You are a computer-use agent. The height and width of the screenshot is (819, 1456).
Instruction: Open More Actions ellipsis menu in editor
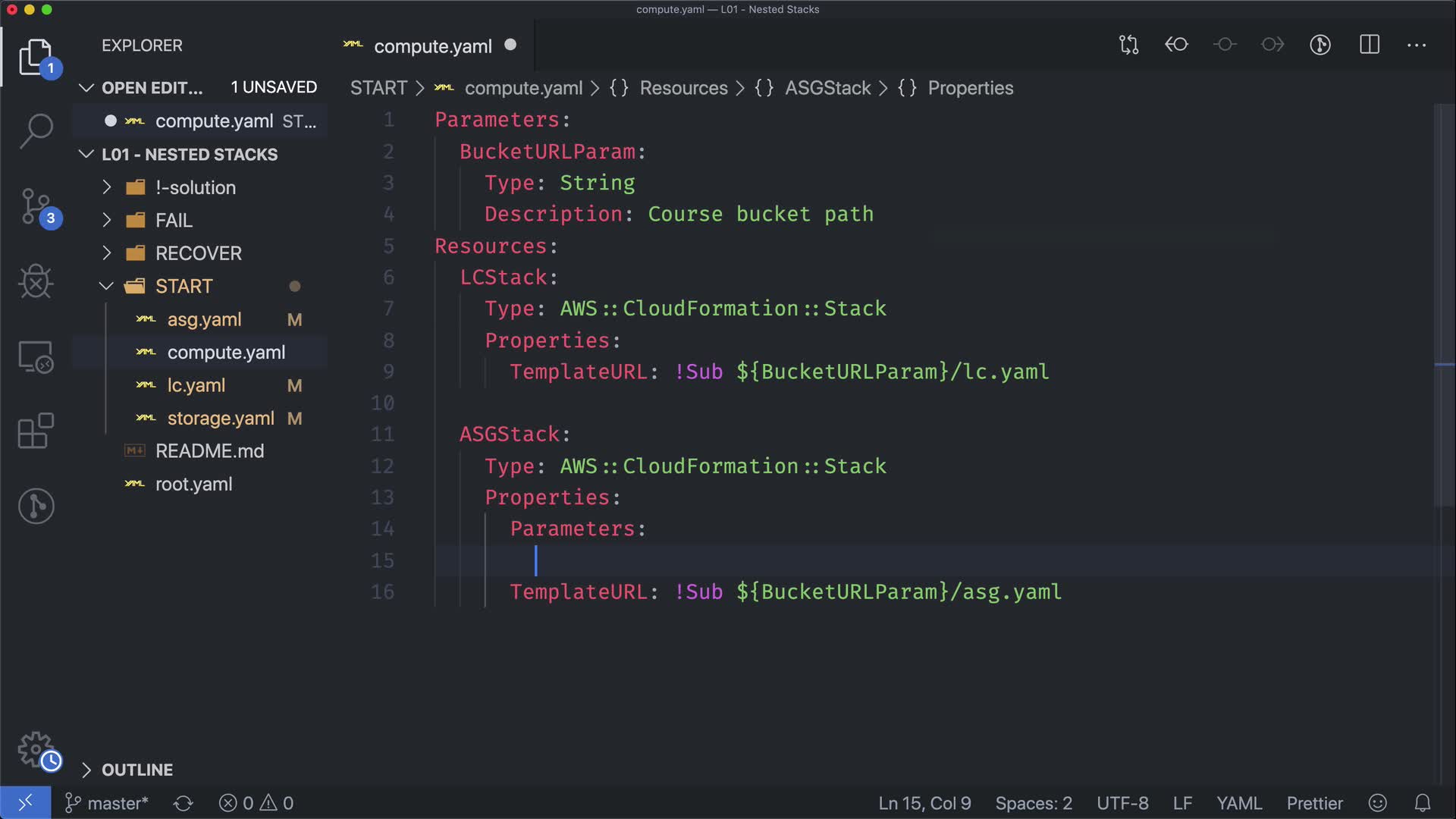(x=1416, y=45)
